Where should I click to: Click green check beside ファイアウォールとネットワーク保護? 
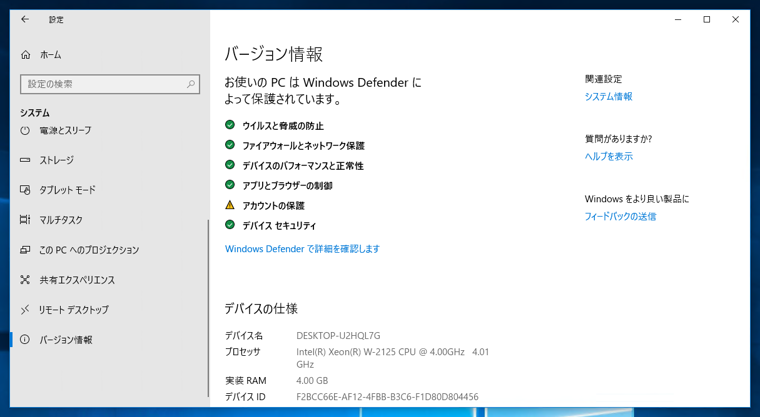tap(230, 145)
